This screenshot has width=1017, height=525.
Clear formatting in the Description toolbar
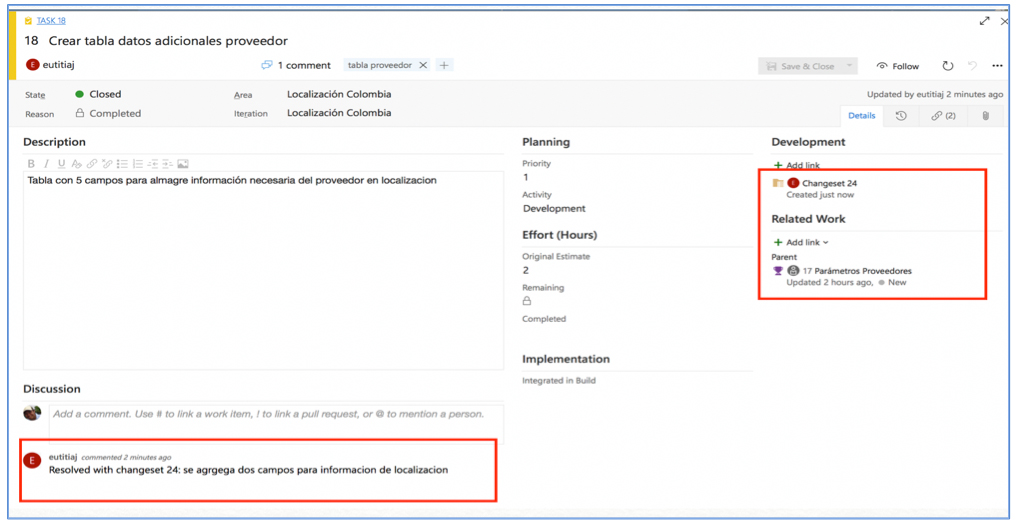(77, 164)
